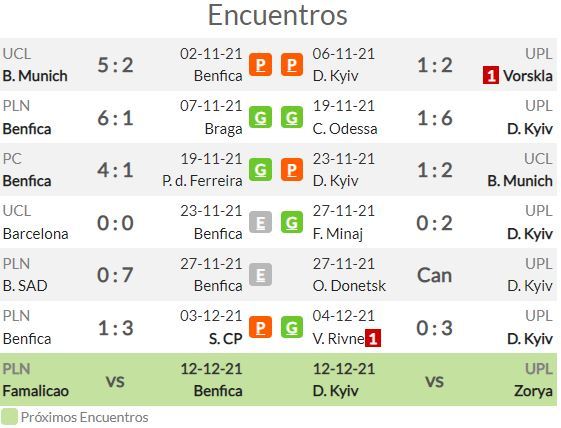The height and width of the screenshot is (428, 561).
Task: Click the Encuentros heading
Action: (x=278, y=15)
